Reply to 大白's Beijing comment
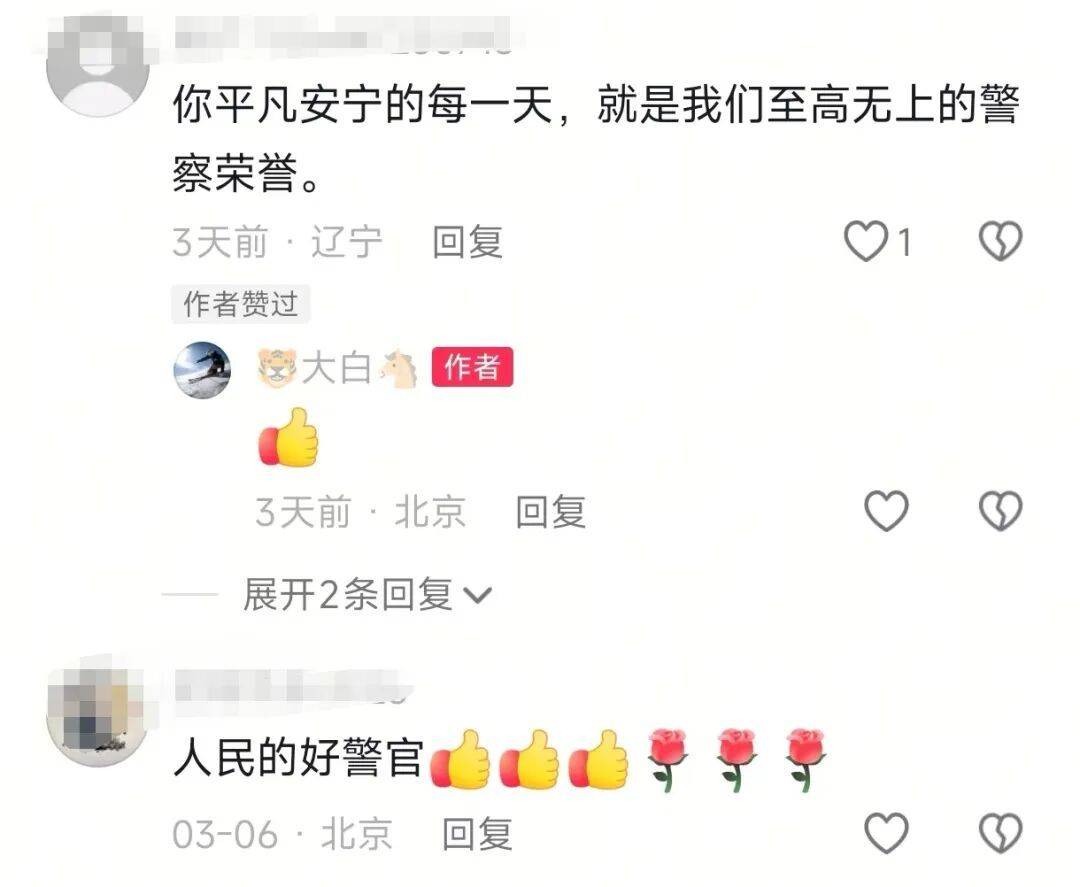 pos(551,512)
